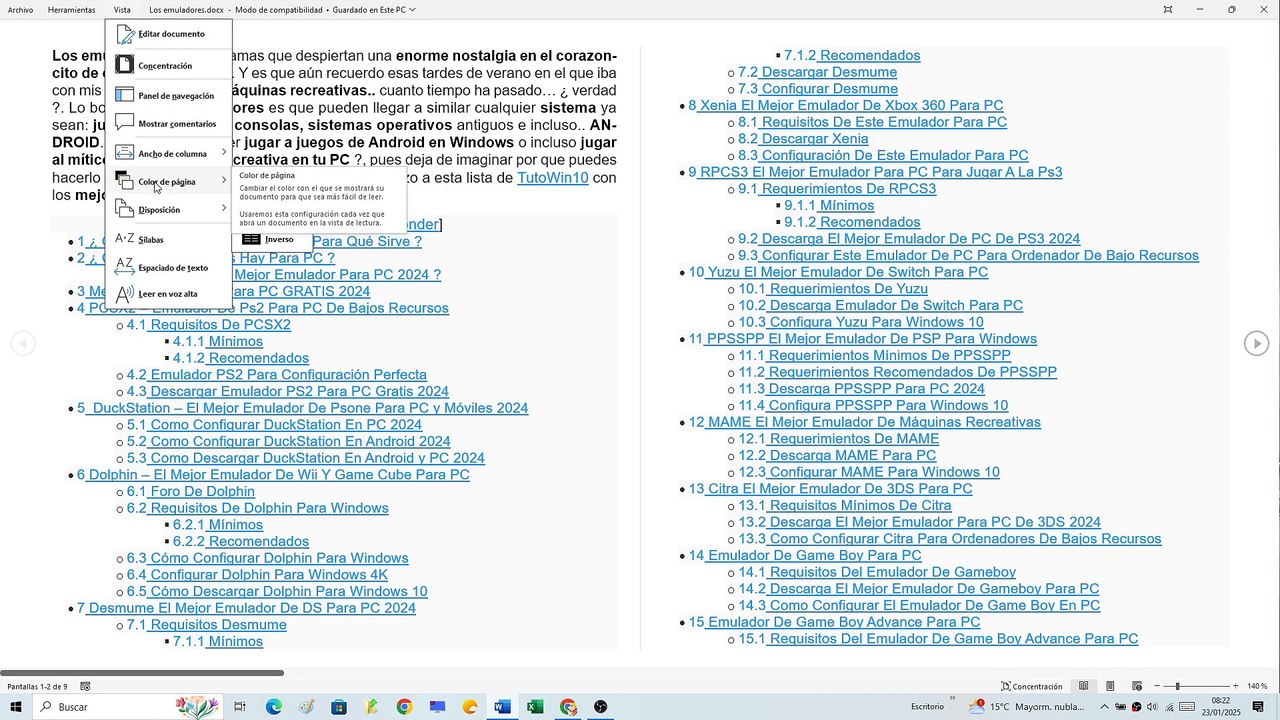Open the Vista menu
This screenshot has width=1280, height=720.
click(x=122, y=10)
